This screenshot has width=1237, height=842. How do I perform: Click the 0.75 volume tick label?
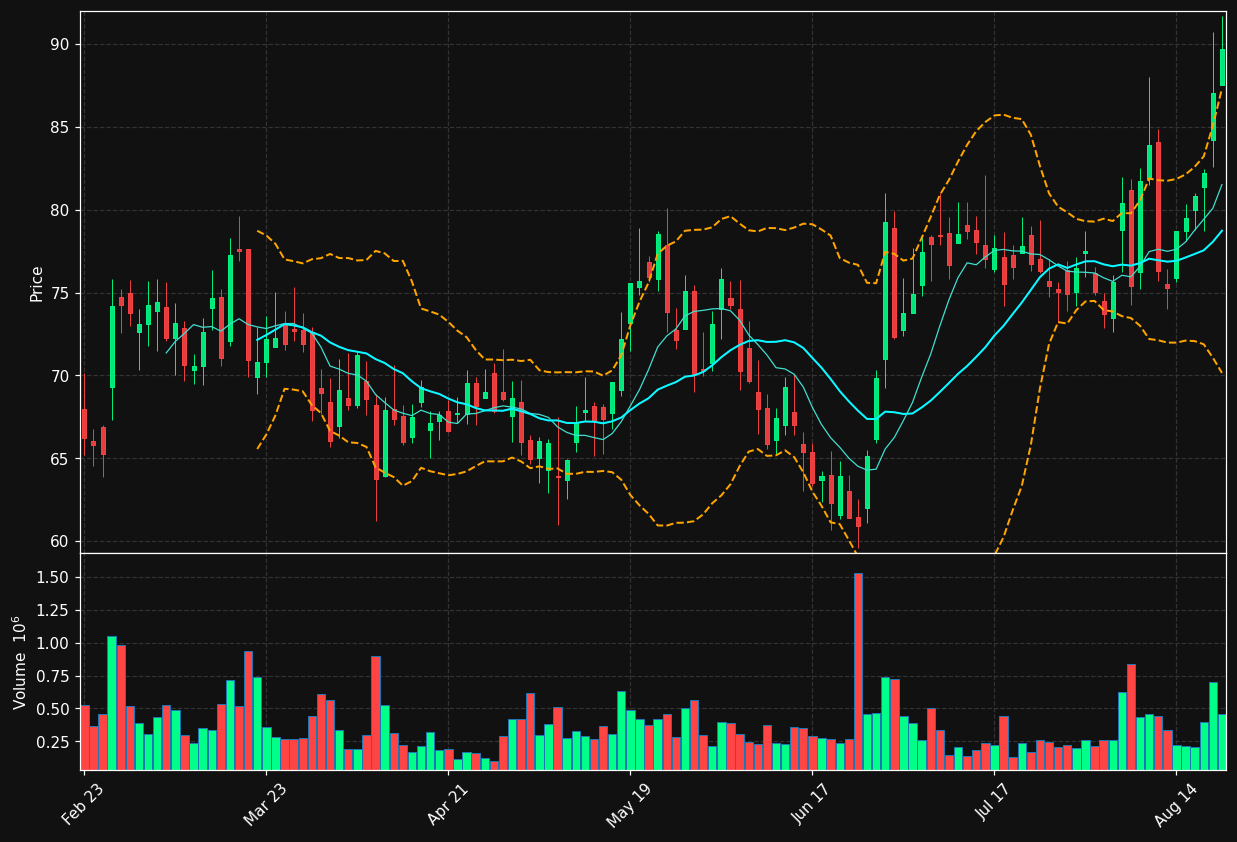tap(54, 676)
